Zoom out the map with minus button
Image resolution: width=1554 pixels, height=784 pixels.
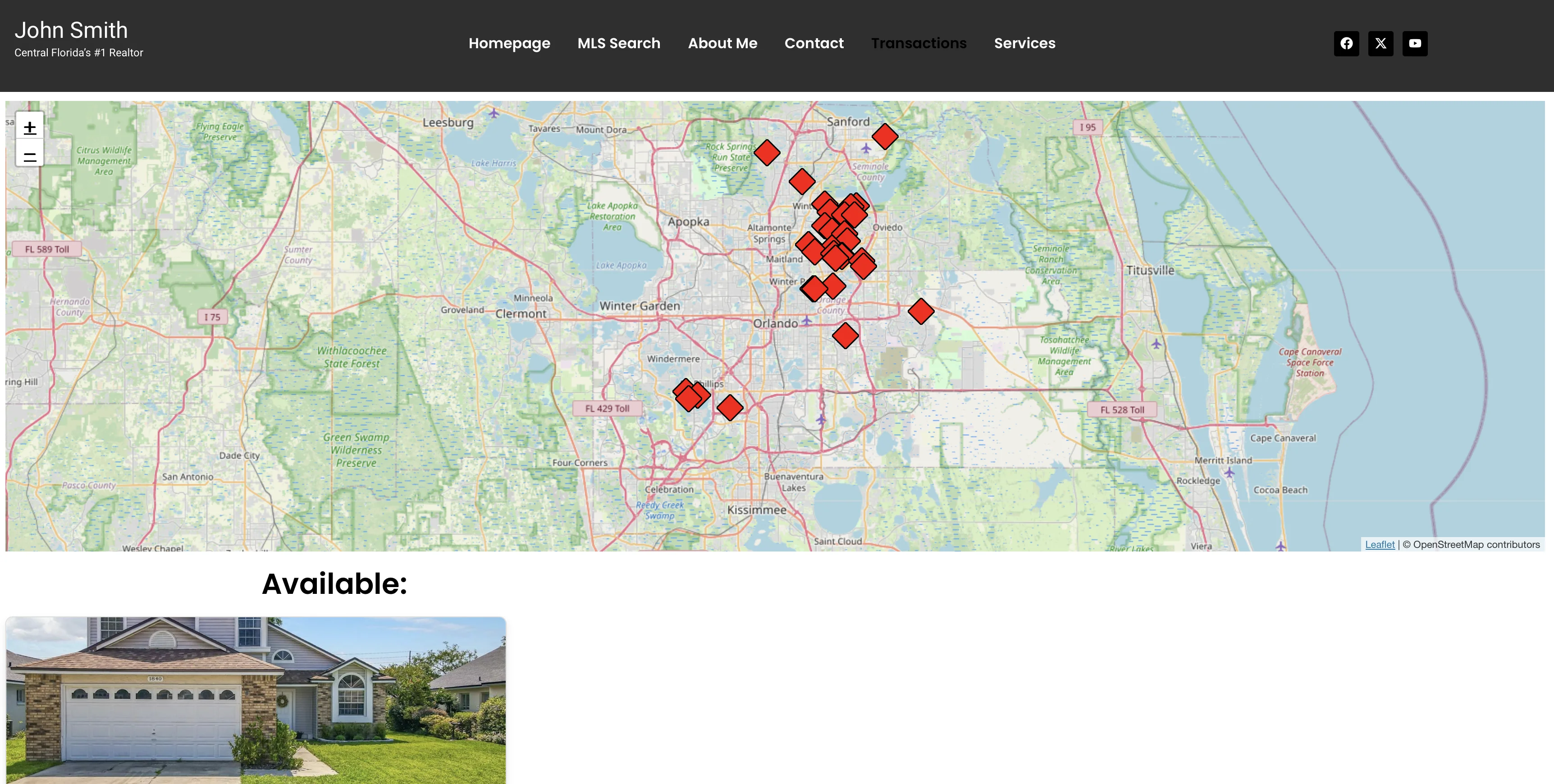point(30,155)
